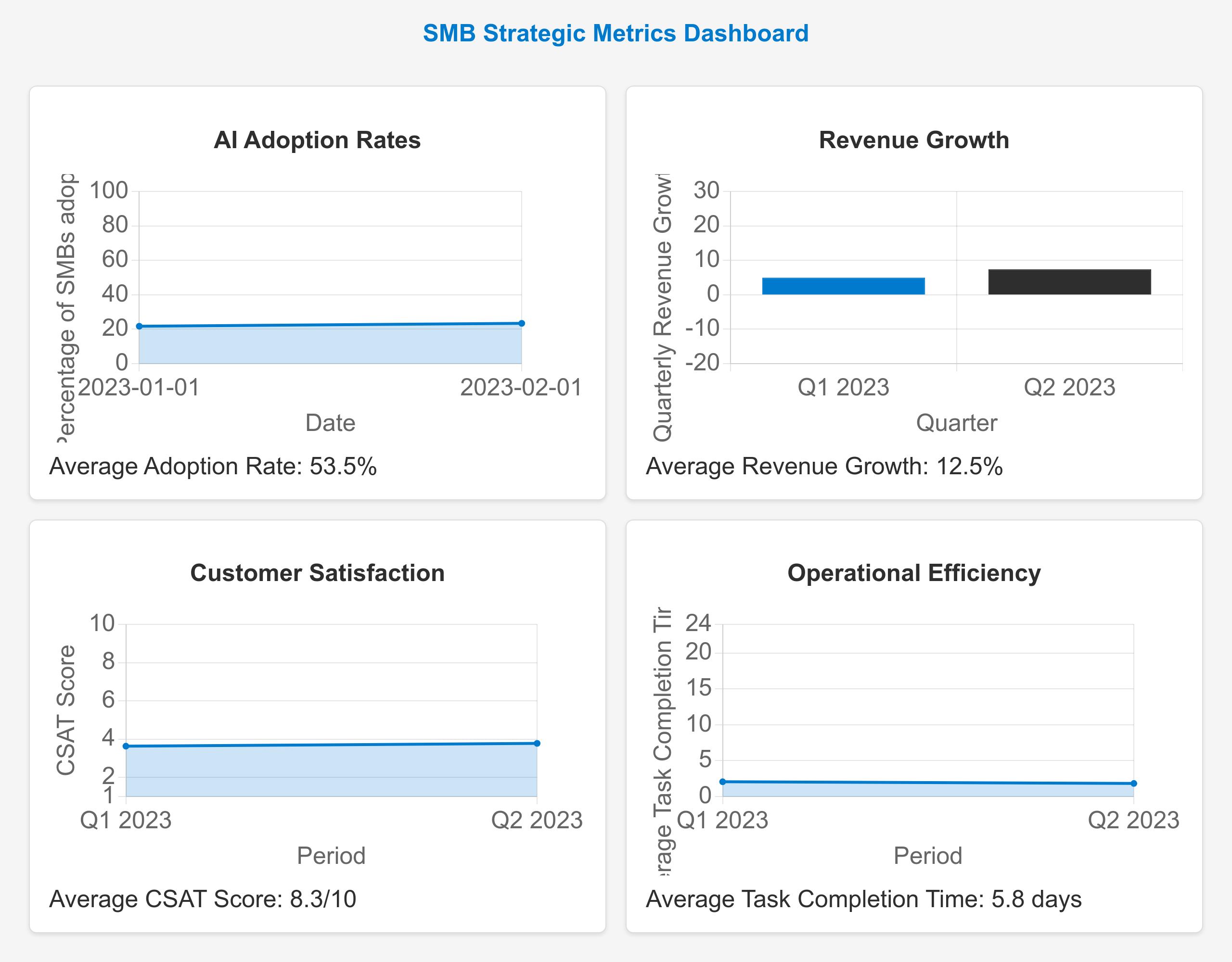This screenshot has width=1232, height=962.
Task: Click Q2 2023 Operational Efficiency data point
Action: pyautogui.click(x=1133, y=783)
